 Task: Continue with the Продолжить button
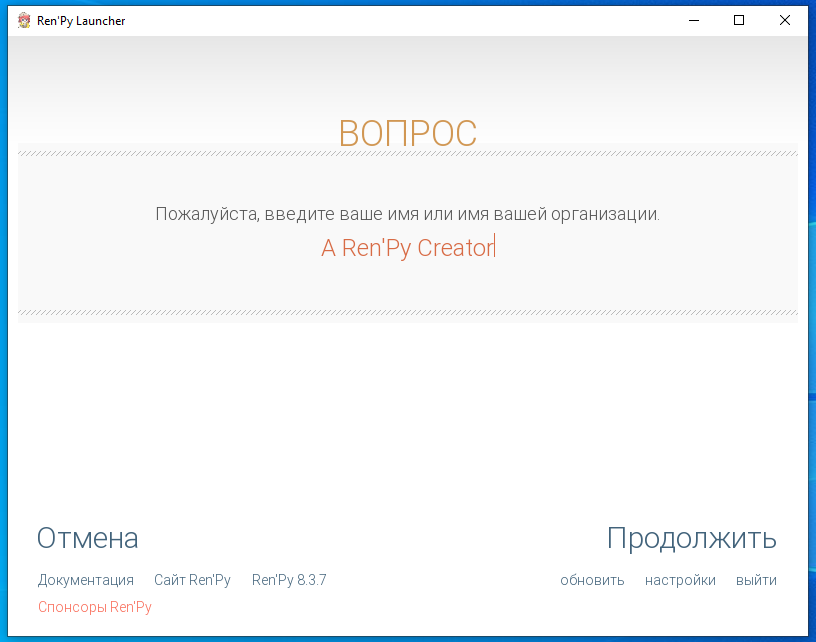click(x=692, y=539)
